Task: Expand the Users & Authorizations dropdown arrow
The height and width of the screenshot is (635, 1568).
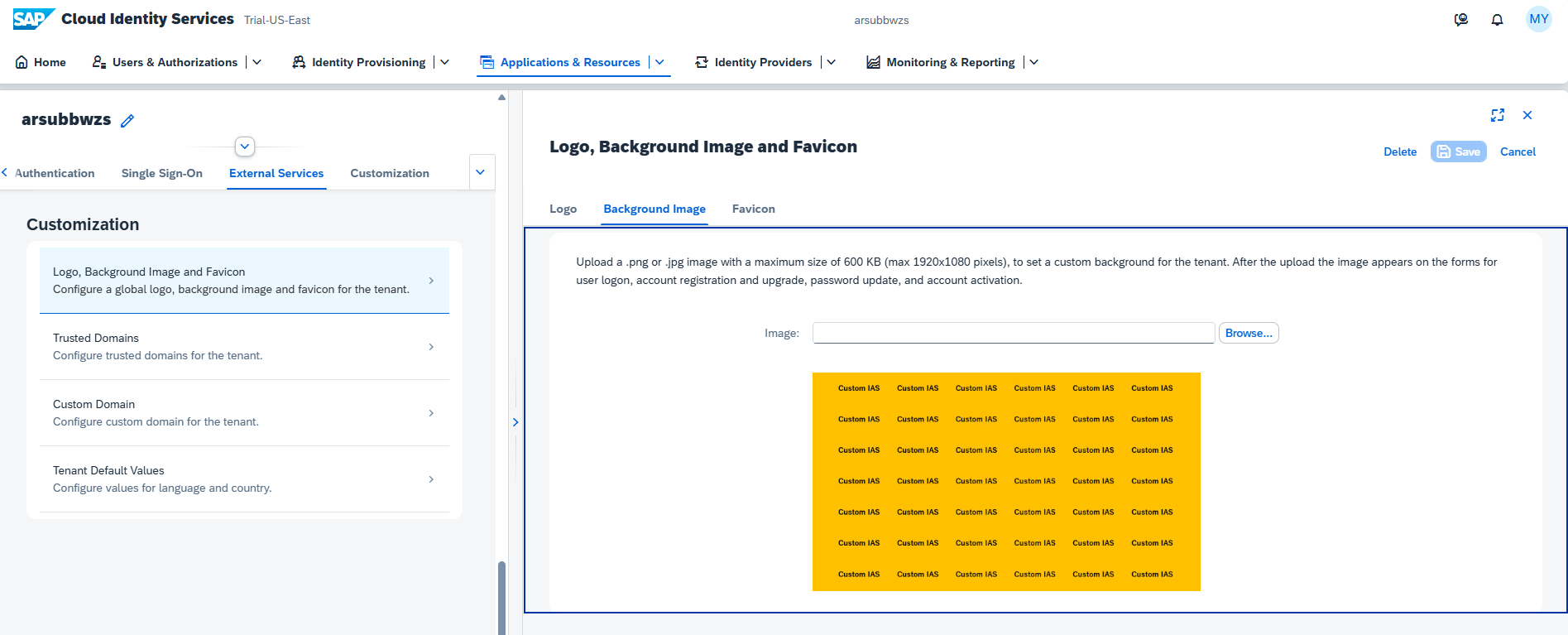Action: click(257, 62)
